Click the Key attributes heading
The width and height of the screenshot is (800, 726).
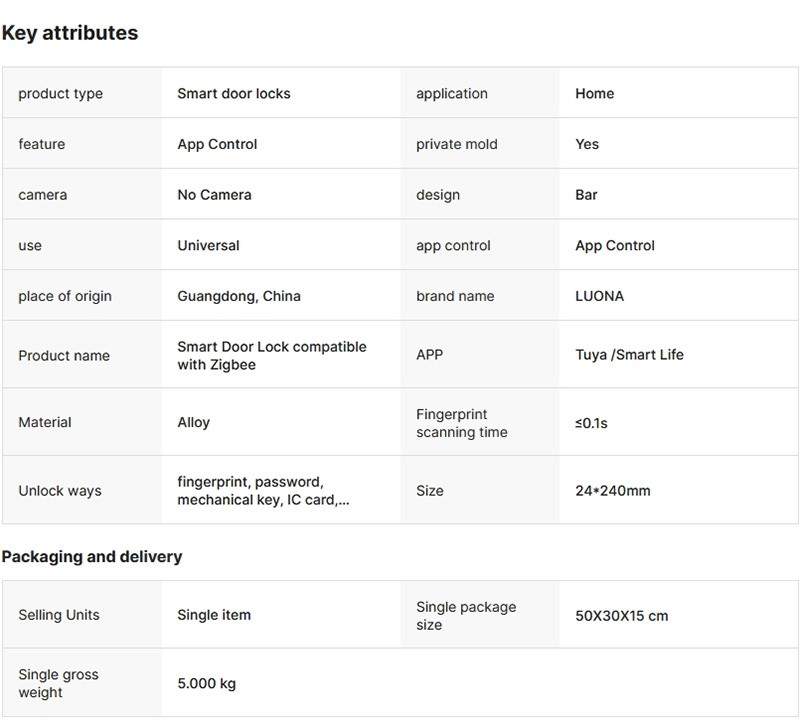(70, 33)
